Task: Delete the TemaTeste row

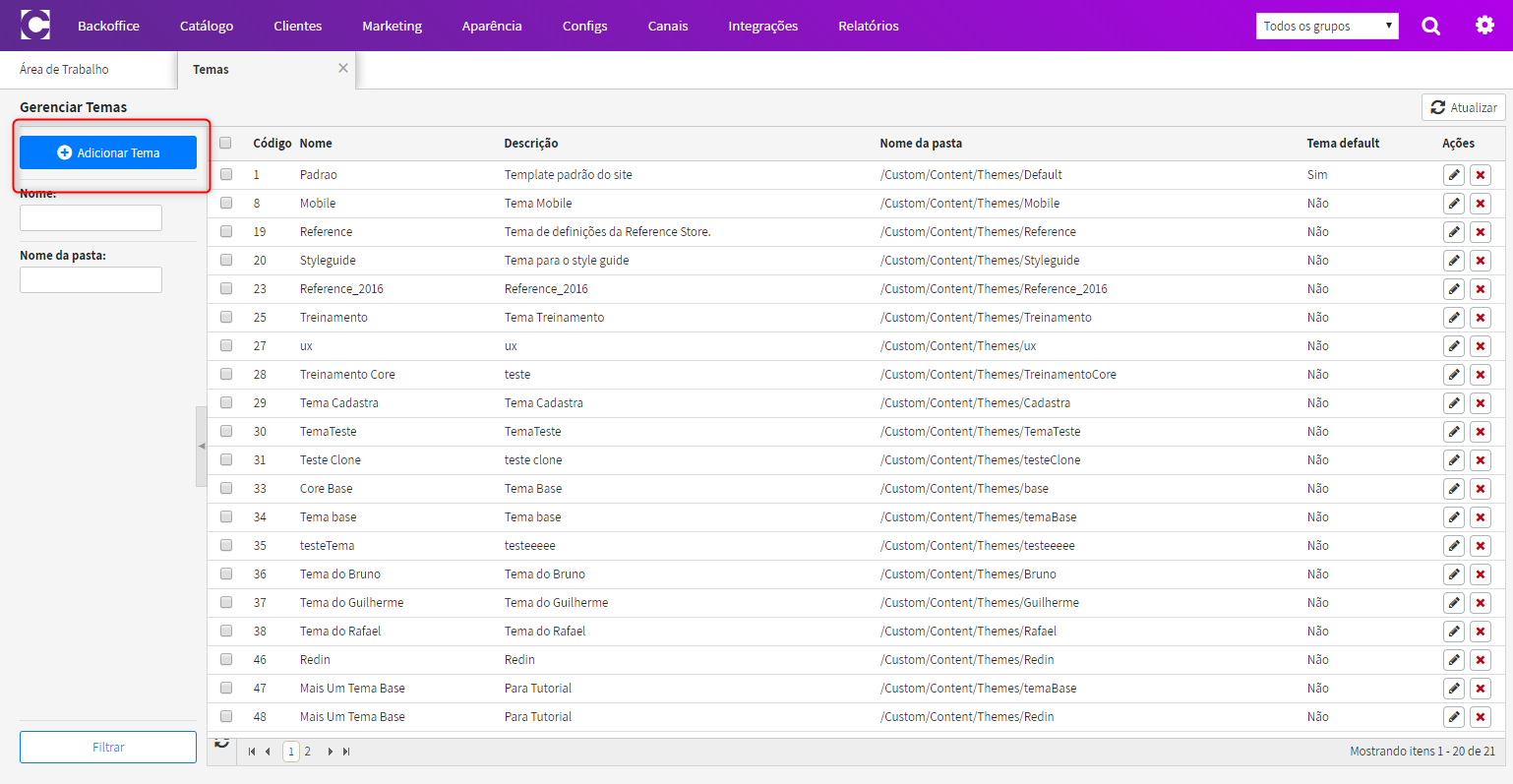Action: pos(1481,432)
